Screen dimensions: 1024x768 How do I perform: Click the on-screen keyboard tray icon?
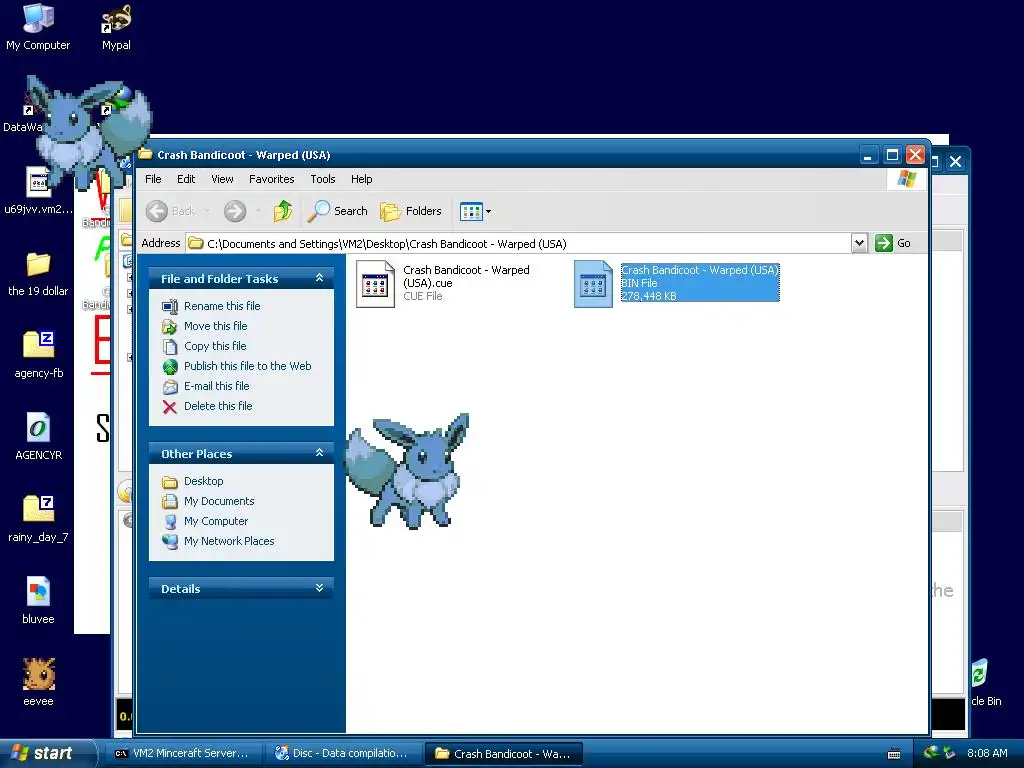click(894, 754)
